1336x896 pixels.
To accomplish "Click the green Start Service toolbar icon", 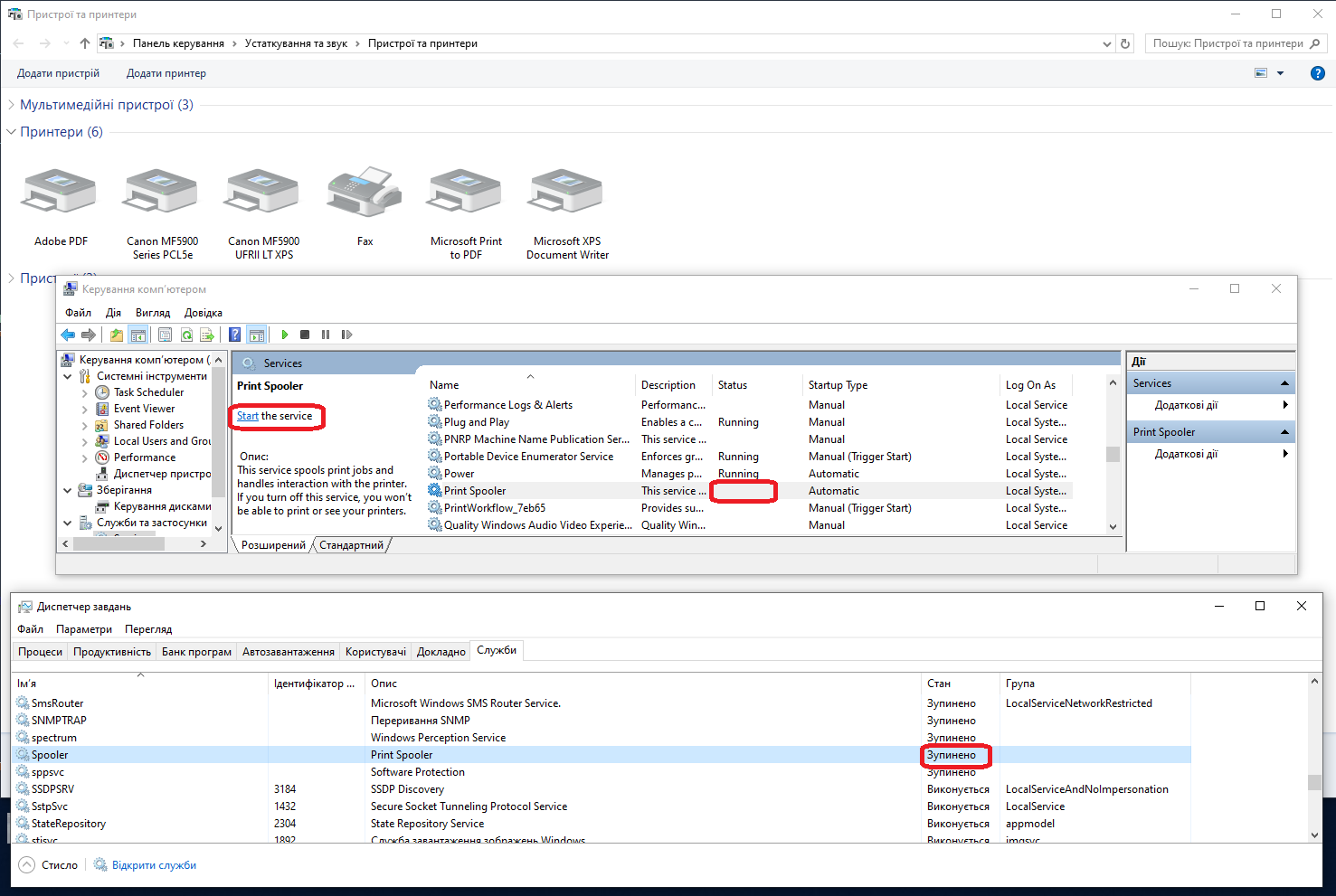I will (x=285, y=335).
